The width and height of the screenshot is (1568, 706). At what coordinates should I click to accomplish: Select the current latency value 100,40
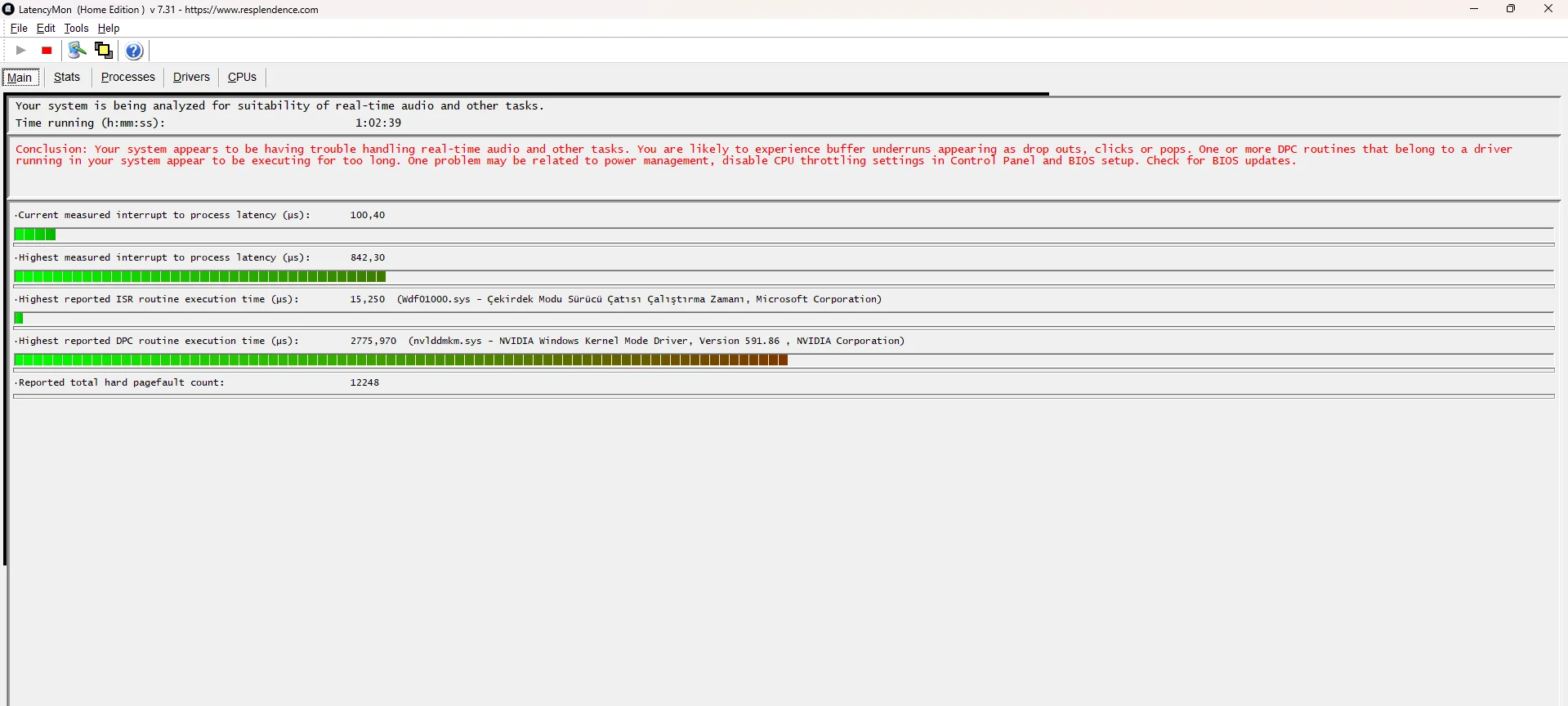click(368, 215)
